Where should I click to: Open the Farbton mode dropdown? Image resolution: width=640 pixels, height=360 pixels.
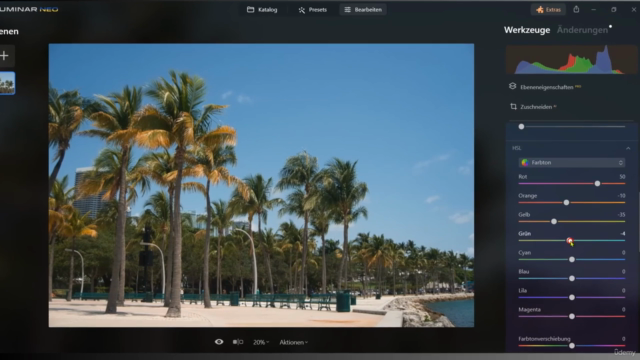[572, 162]
